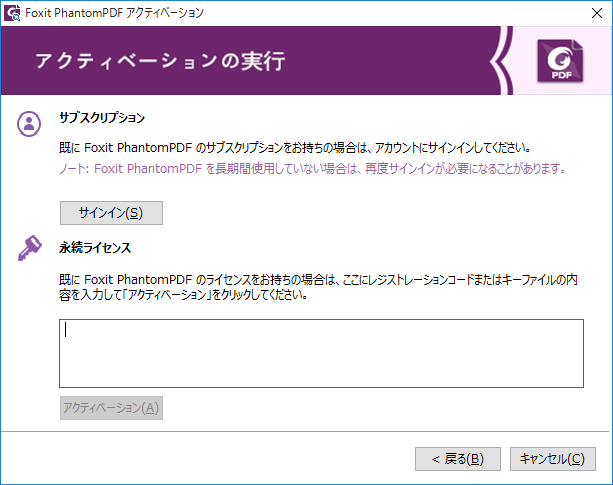Screen dimensions: 613x485
Task: Click the purple ノート sign-in note text
Action: 312,169
